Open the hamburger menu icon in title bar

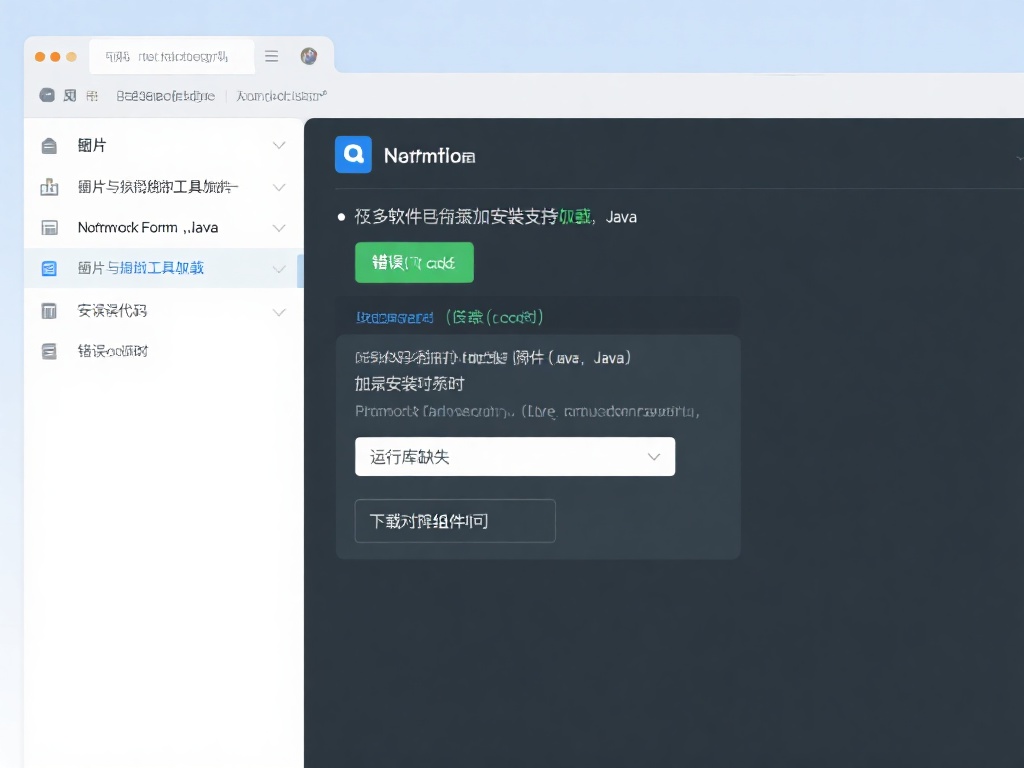click(271, 57)
